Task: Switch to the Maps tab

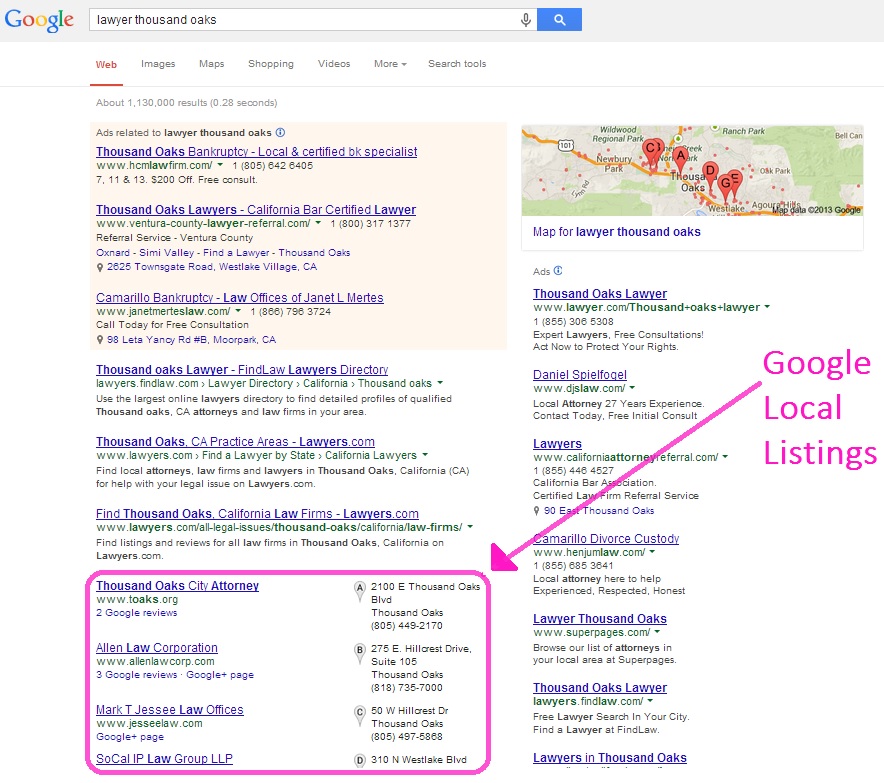Action: 211,64
